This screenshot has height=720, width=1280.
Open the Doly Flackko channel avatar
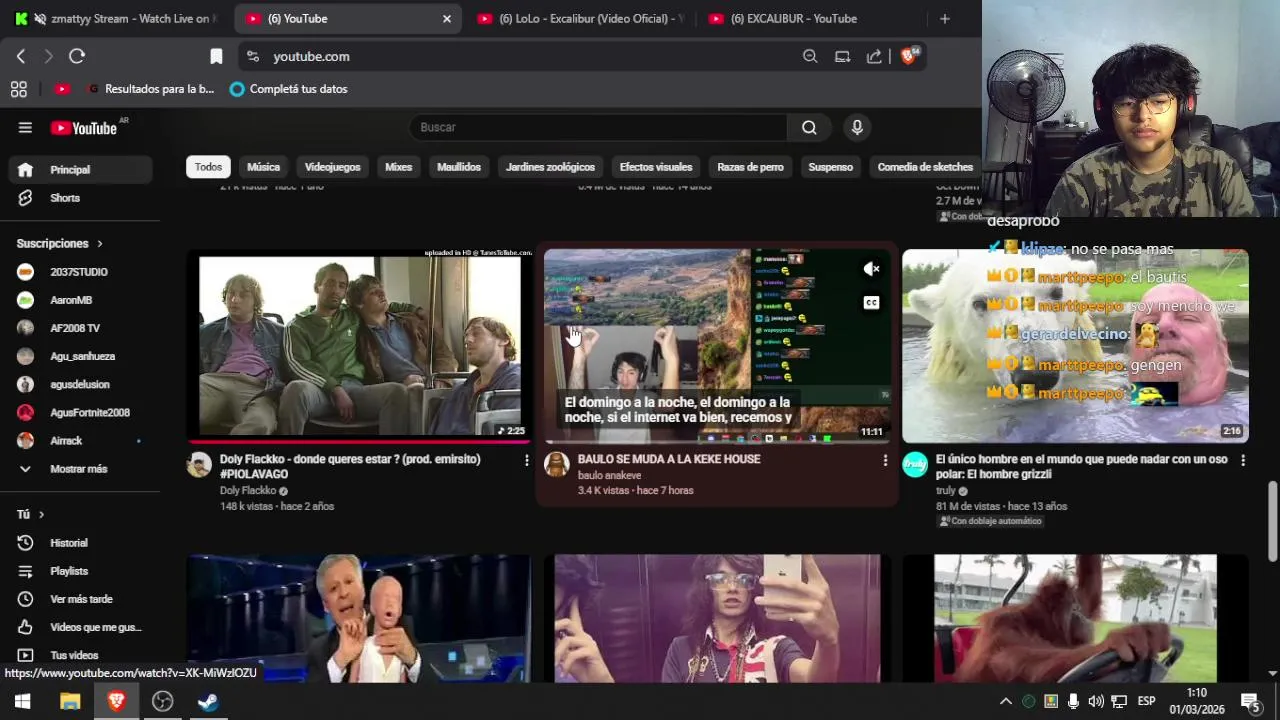(x=200, y=464)
